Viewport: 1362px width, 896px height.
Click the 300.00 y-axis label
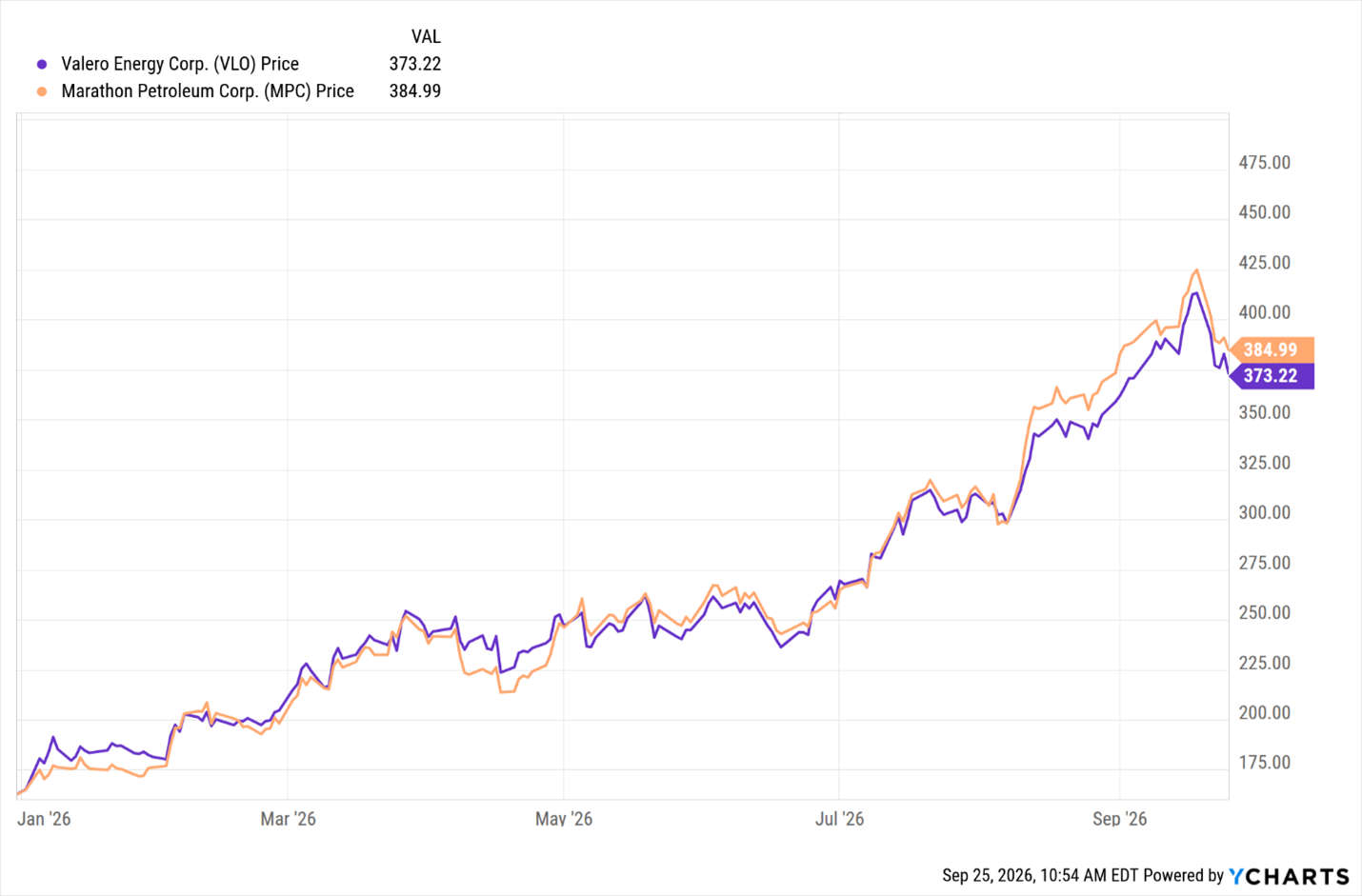pos(1264,512)
